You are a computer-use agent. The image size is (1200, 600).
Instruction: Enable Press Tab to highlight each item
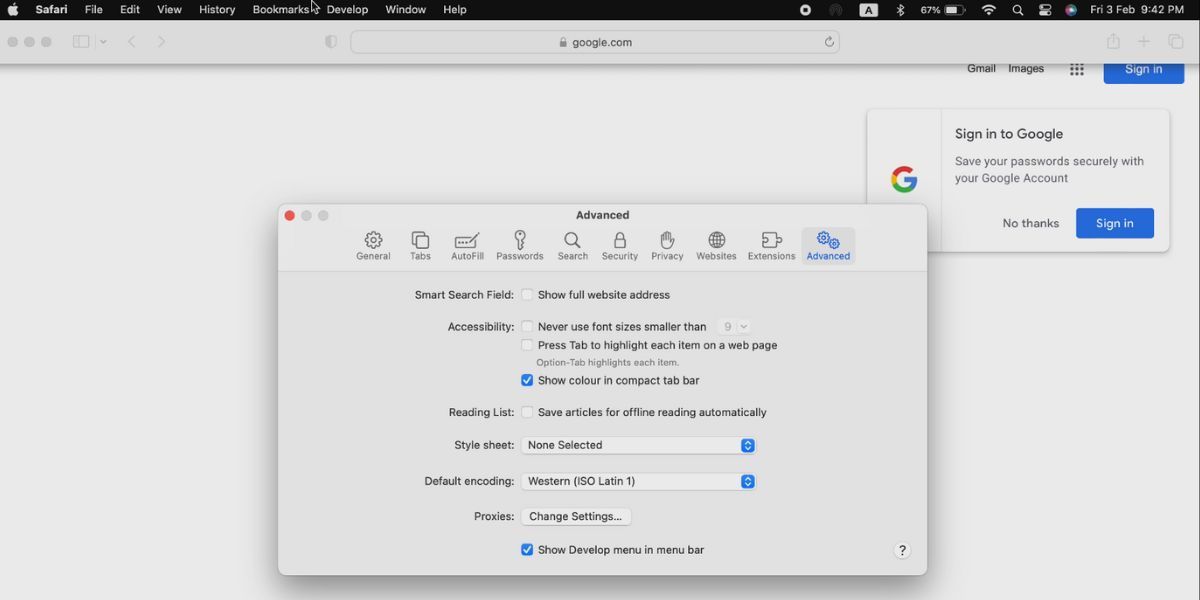tap(527, 345)
